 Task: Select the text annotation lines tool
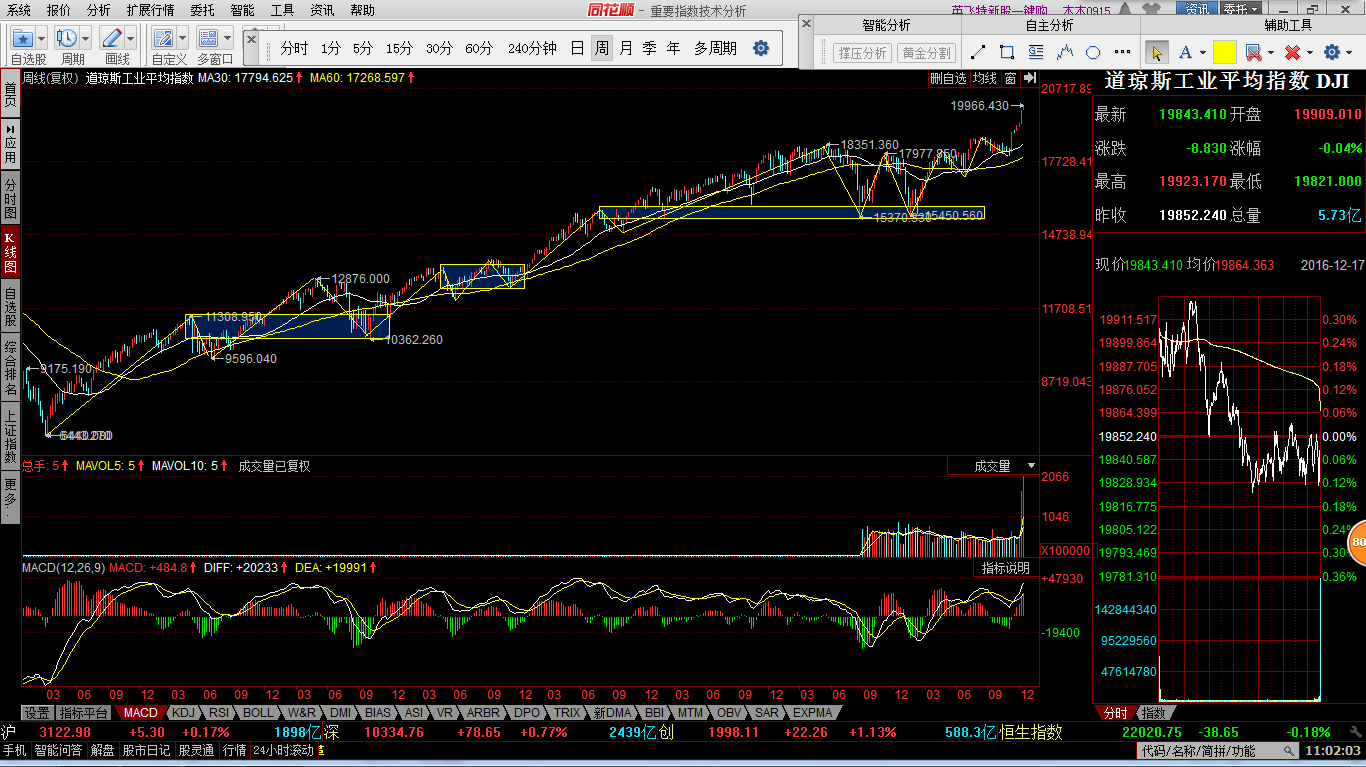pos(1036,52)
